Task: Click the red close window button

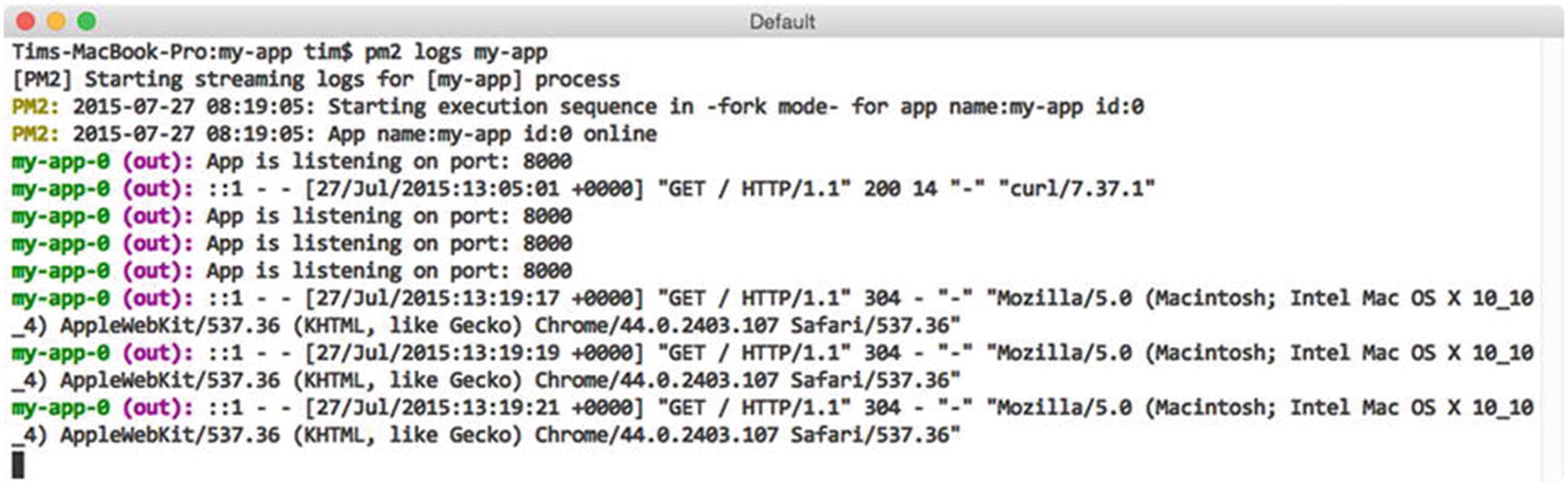Action: tap(25, 21)
